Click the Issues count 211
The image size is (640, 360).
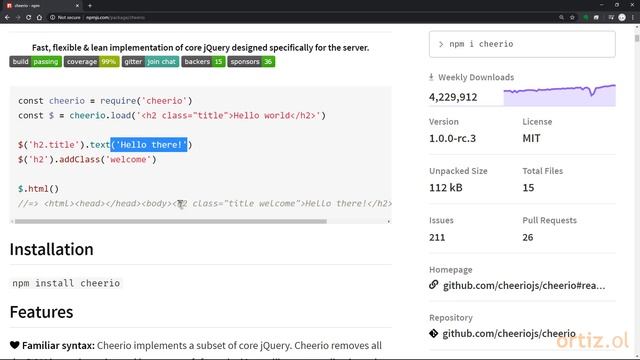437,237
